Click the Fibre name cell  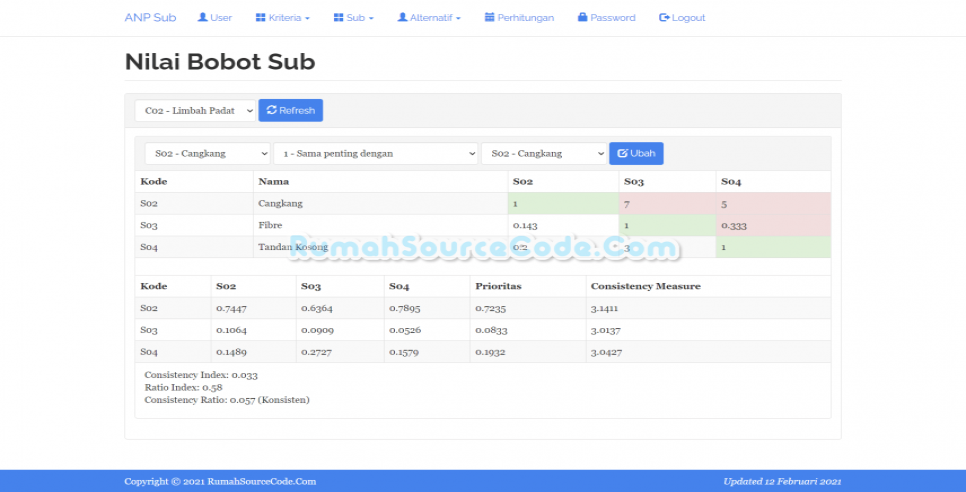[x=380, y=225]
